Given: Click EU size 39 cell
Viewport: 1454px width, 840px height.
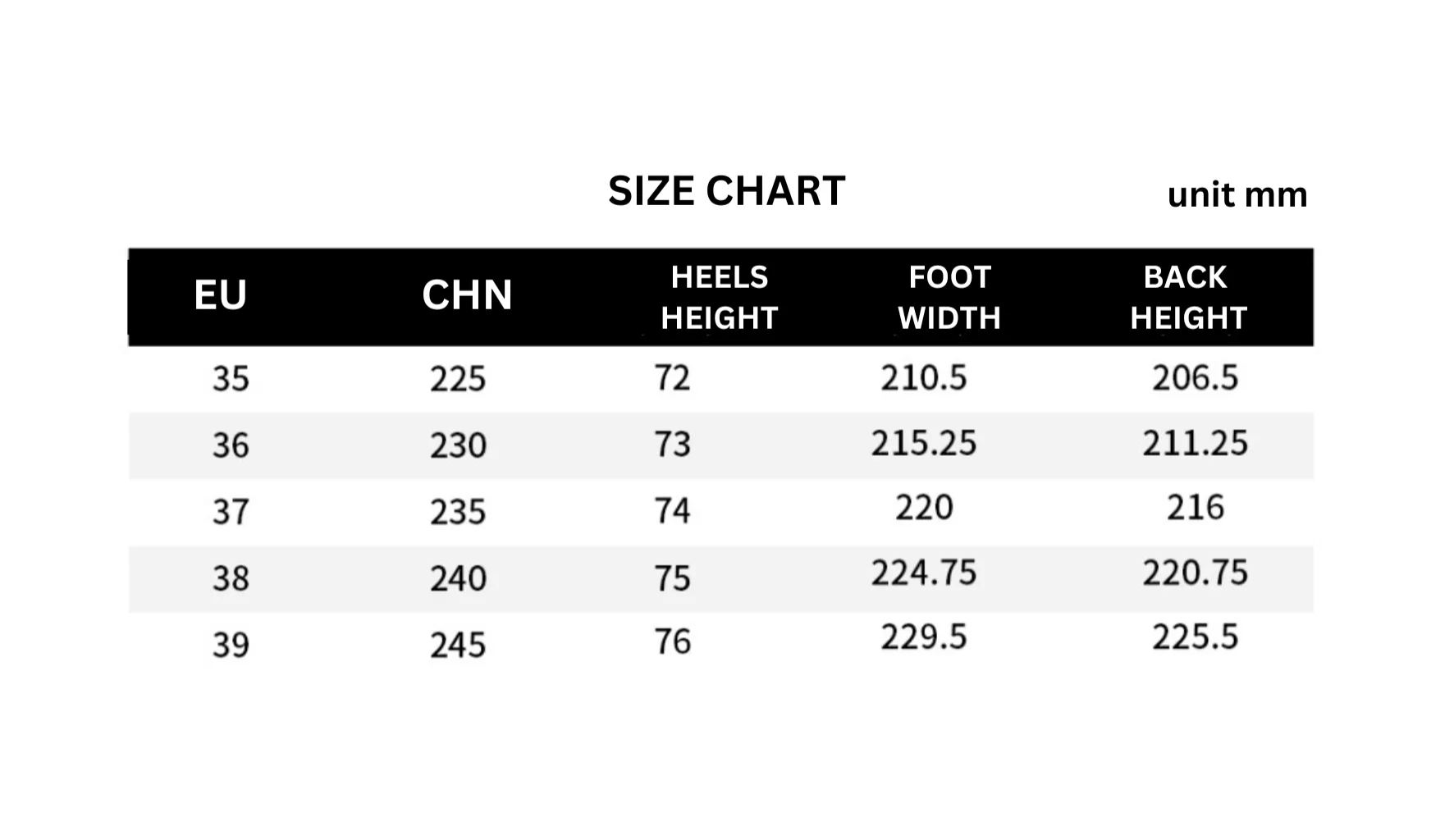Looking at the screenshot, I should click(231, 645).
